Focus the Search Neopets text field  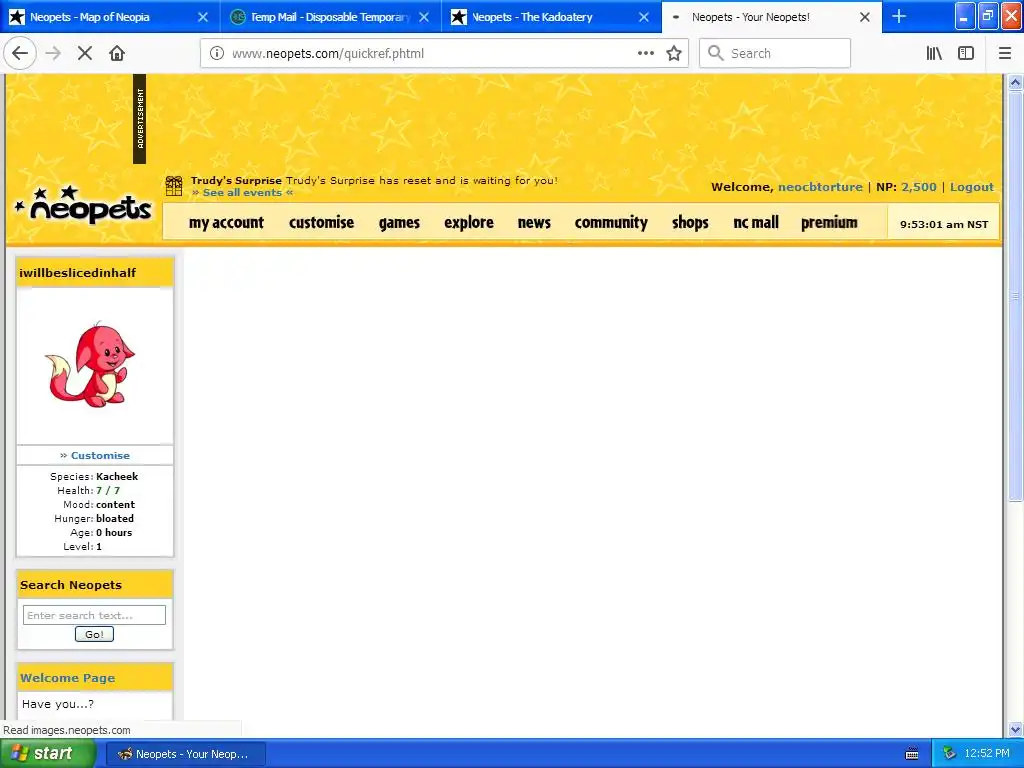click(94, 615)
